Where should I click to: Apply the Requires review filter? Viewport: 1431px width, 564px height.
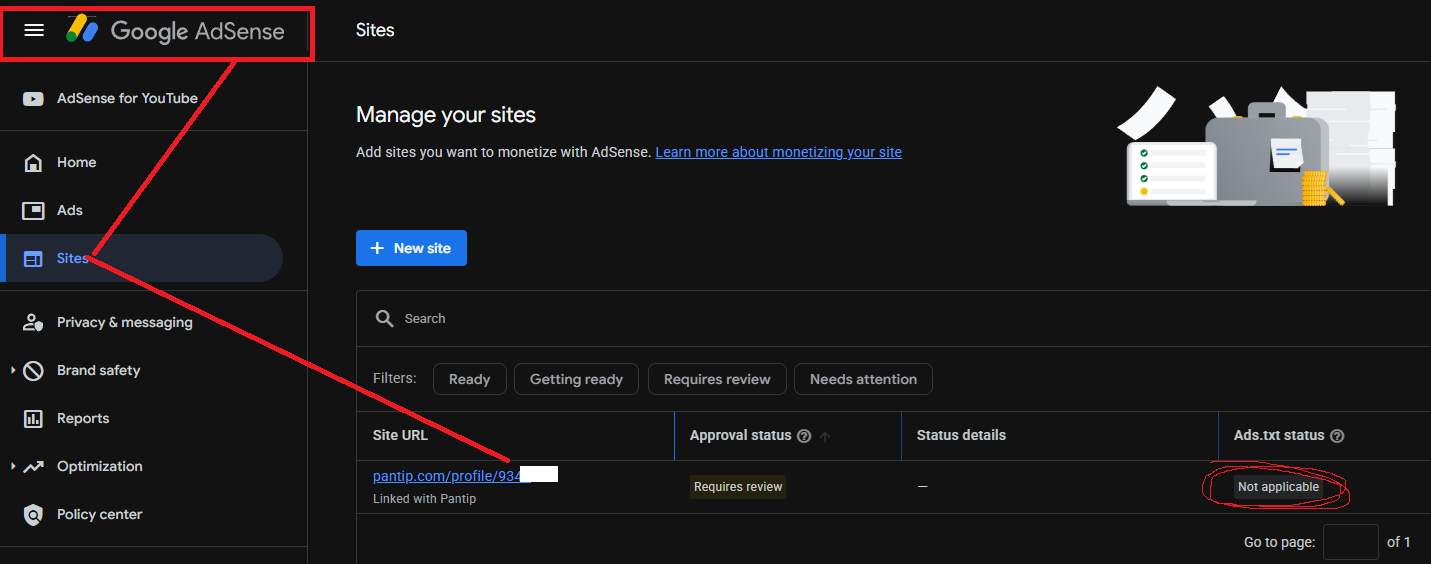click(x=717, y=379)
